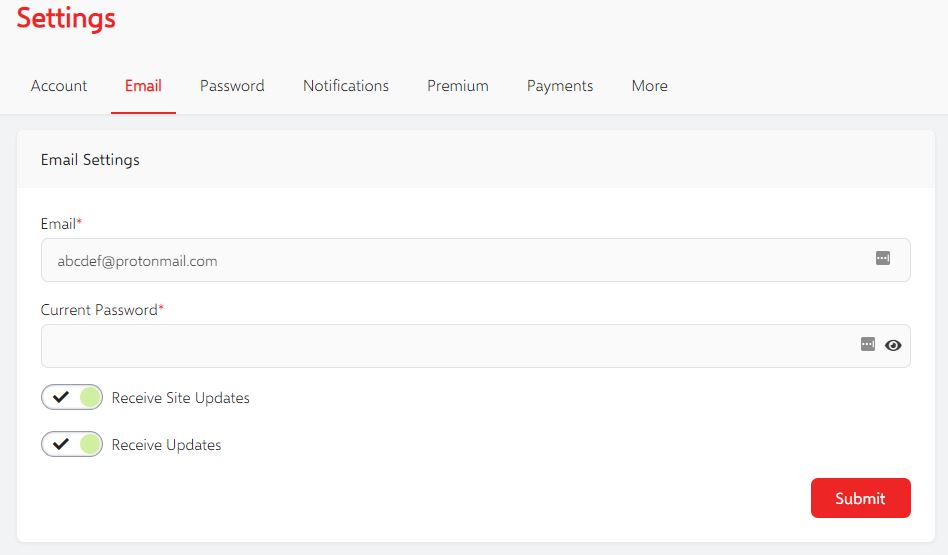This screenshot has height=555, width=948.
Task: Open the Account tab
Action: (59, 86)
